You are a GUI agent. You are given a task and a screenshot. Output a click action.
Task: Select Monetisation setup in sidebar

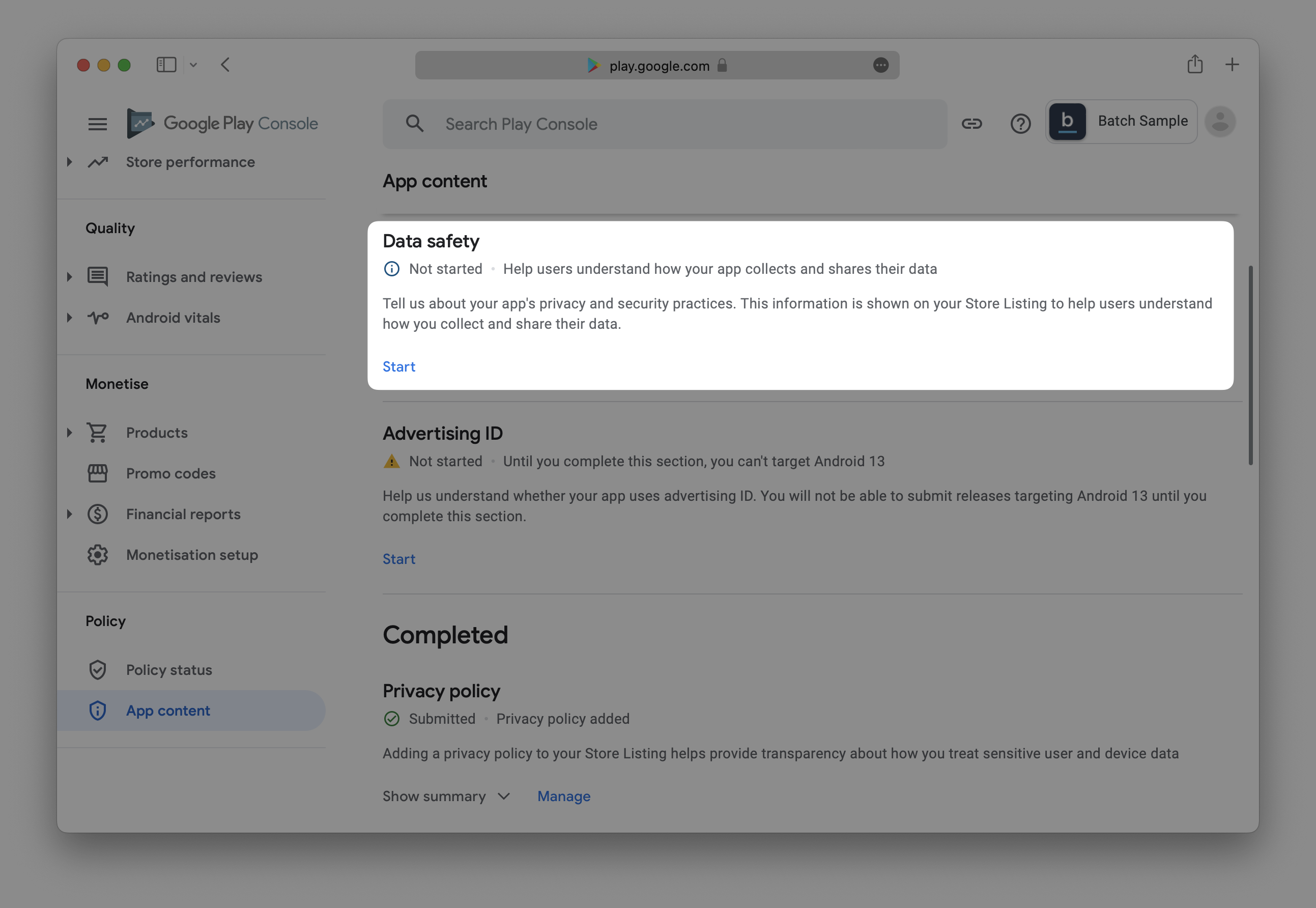click(192, 555)
